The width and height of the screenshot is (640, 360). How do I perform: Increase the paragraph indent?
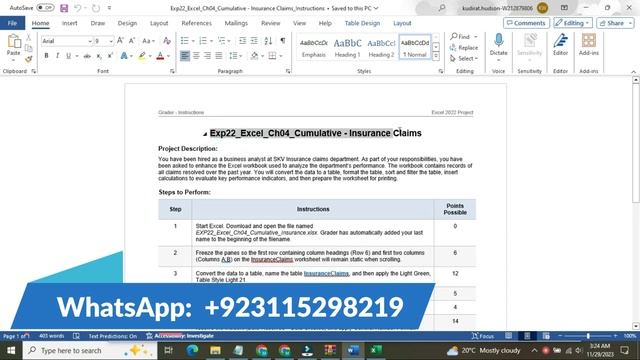254,41
